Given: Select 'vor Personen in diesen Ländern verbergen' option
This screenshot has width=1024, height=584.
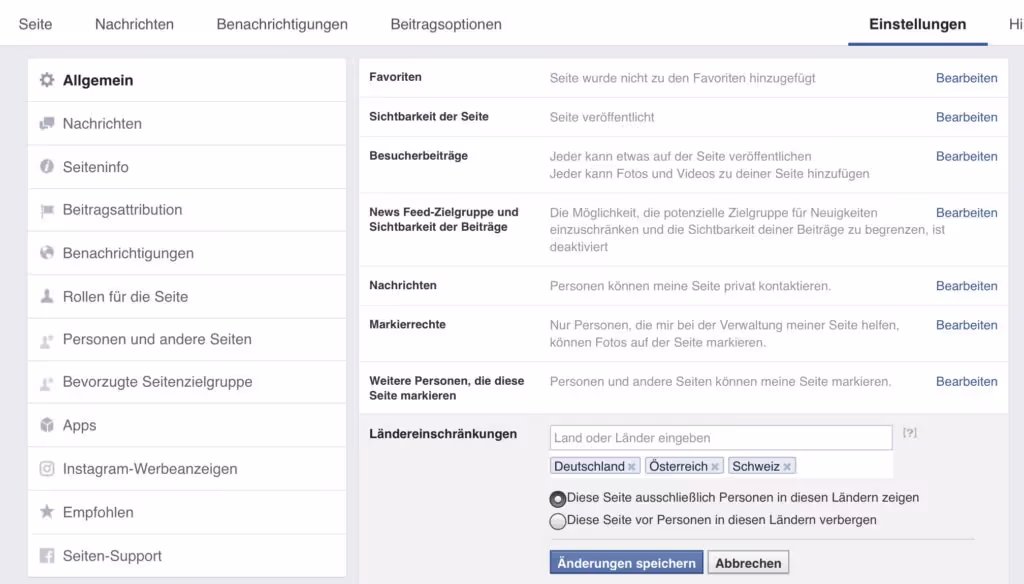Looking at the screenshot, I should point(557,521).
